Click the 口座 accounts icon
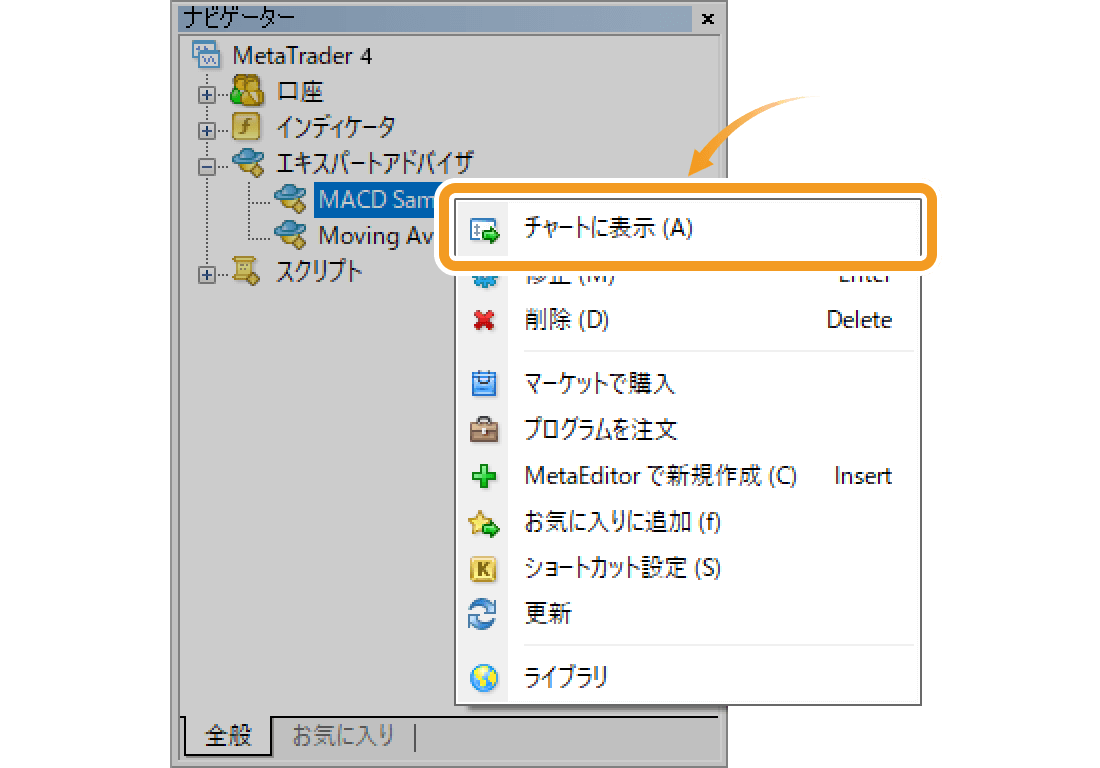Screen dimensions: 1100x768 [x=247, y=90]
